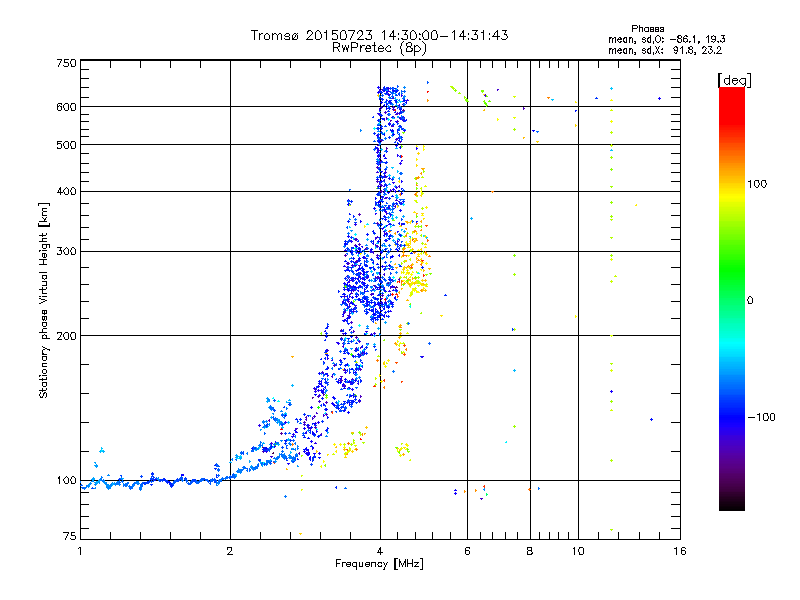Click the y-axis tick label '600'
Viewport: 800px width, 600px height.
(x=66, y=107)
